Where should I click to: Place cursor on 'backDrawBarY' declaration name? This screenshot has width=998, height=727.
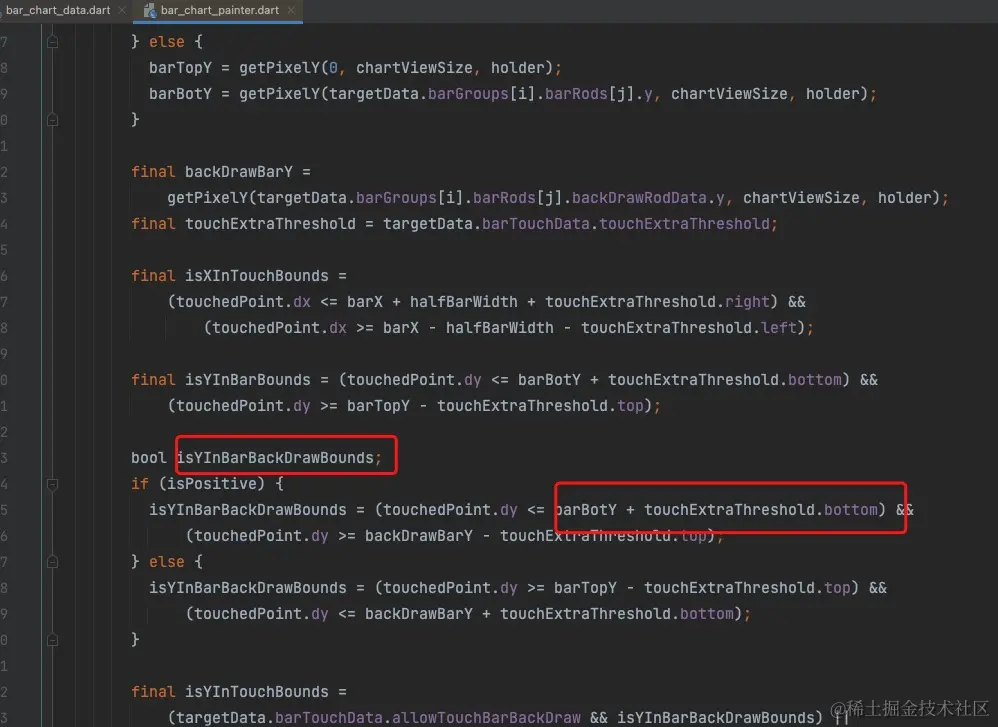tap(239, 172)
